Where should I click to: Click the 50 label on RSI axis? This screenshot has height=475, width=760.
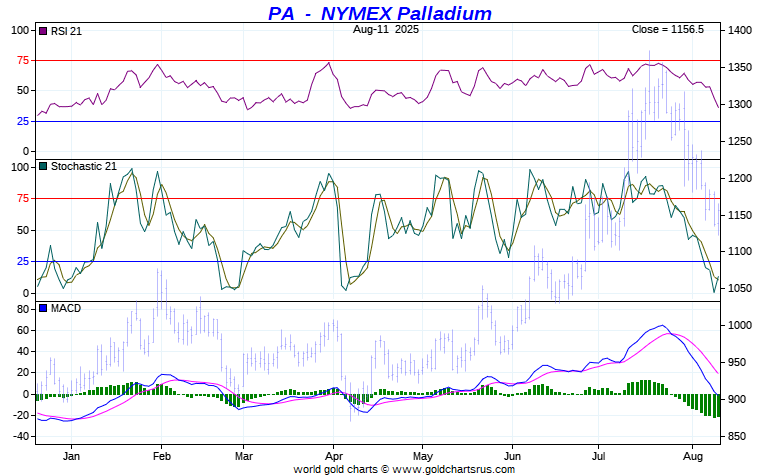pos(23,91)
